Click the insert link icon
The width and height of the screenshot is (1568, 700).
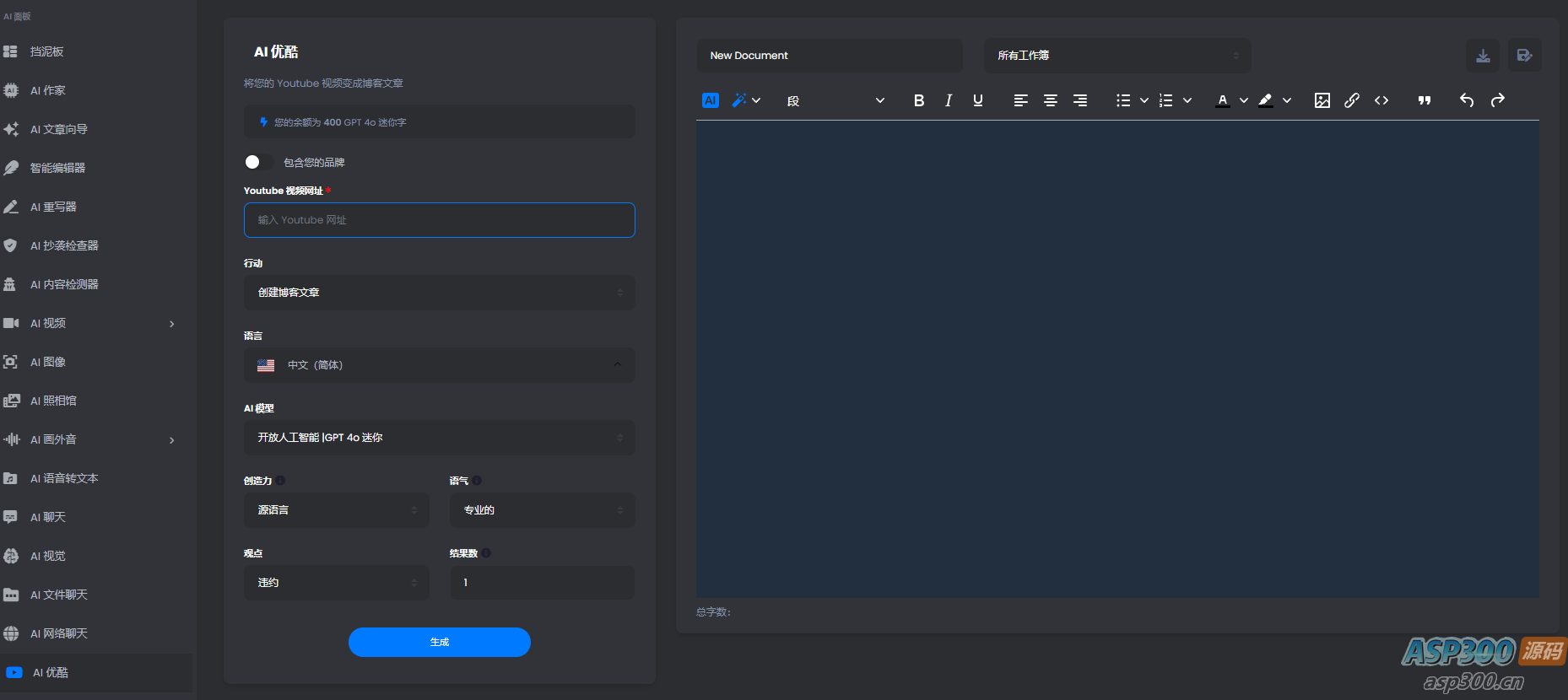[1352, 100]
